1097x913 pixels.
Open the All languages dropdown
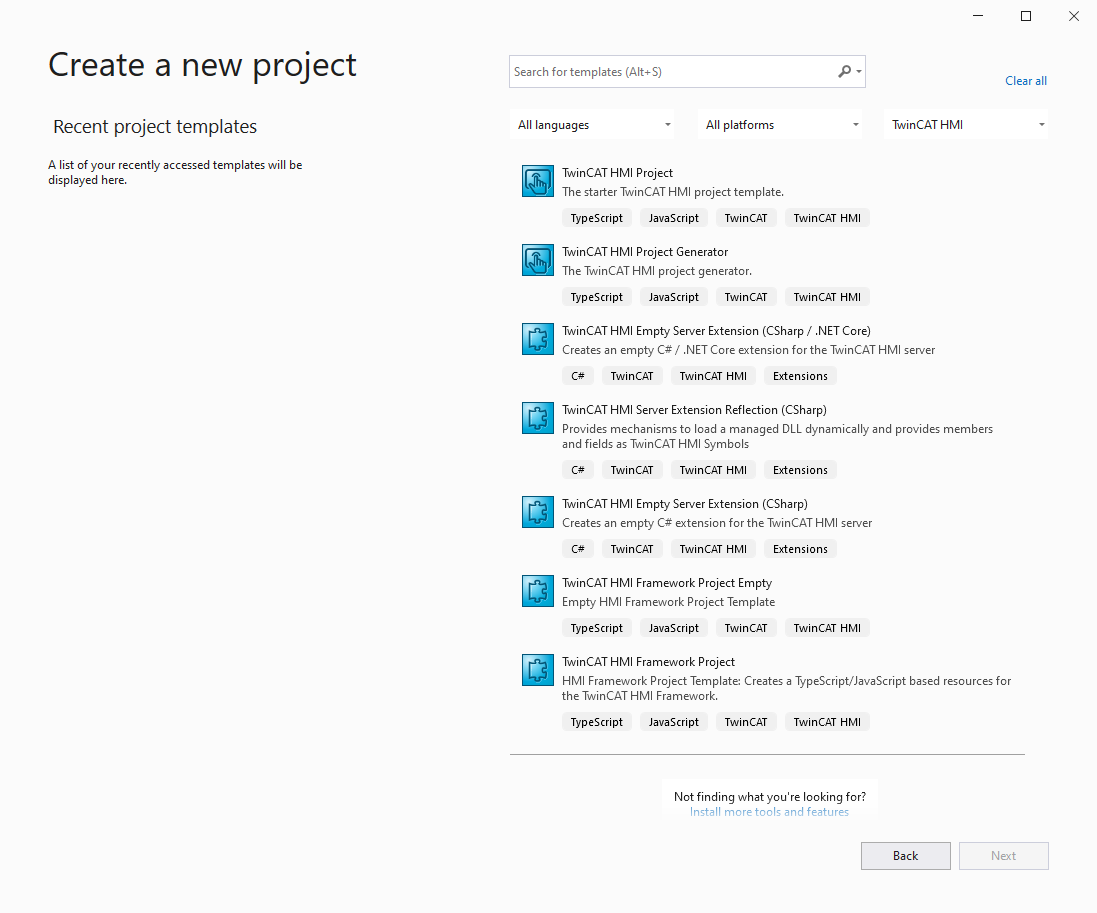(593, 125)
